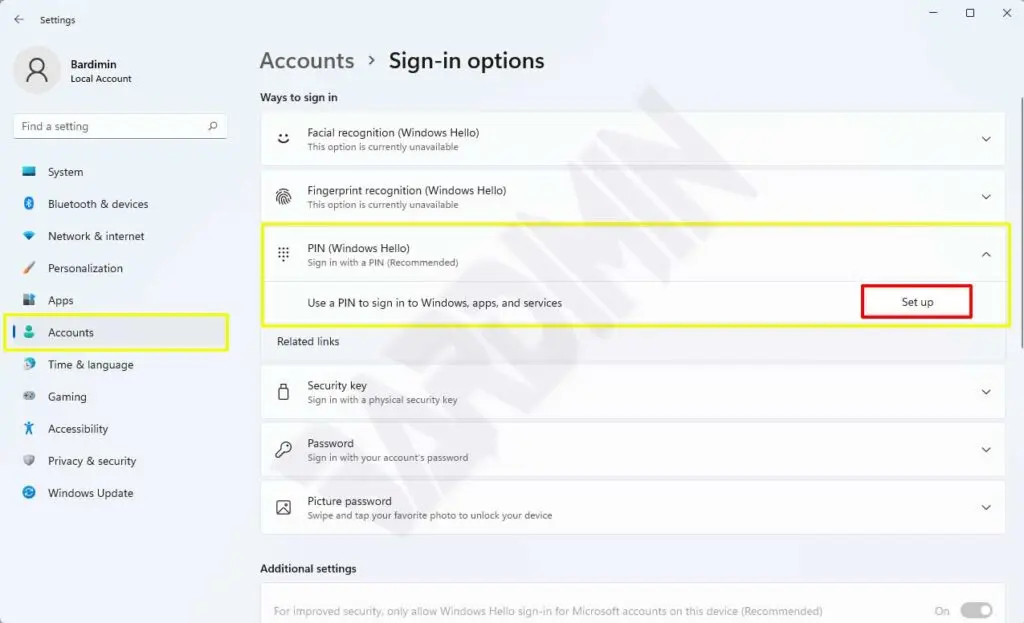Click the Personalization paintbrush icon

click(29, 268)
